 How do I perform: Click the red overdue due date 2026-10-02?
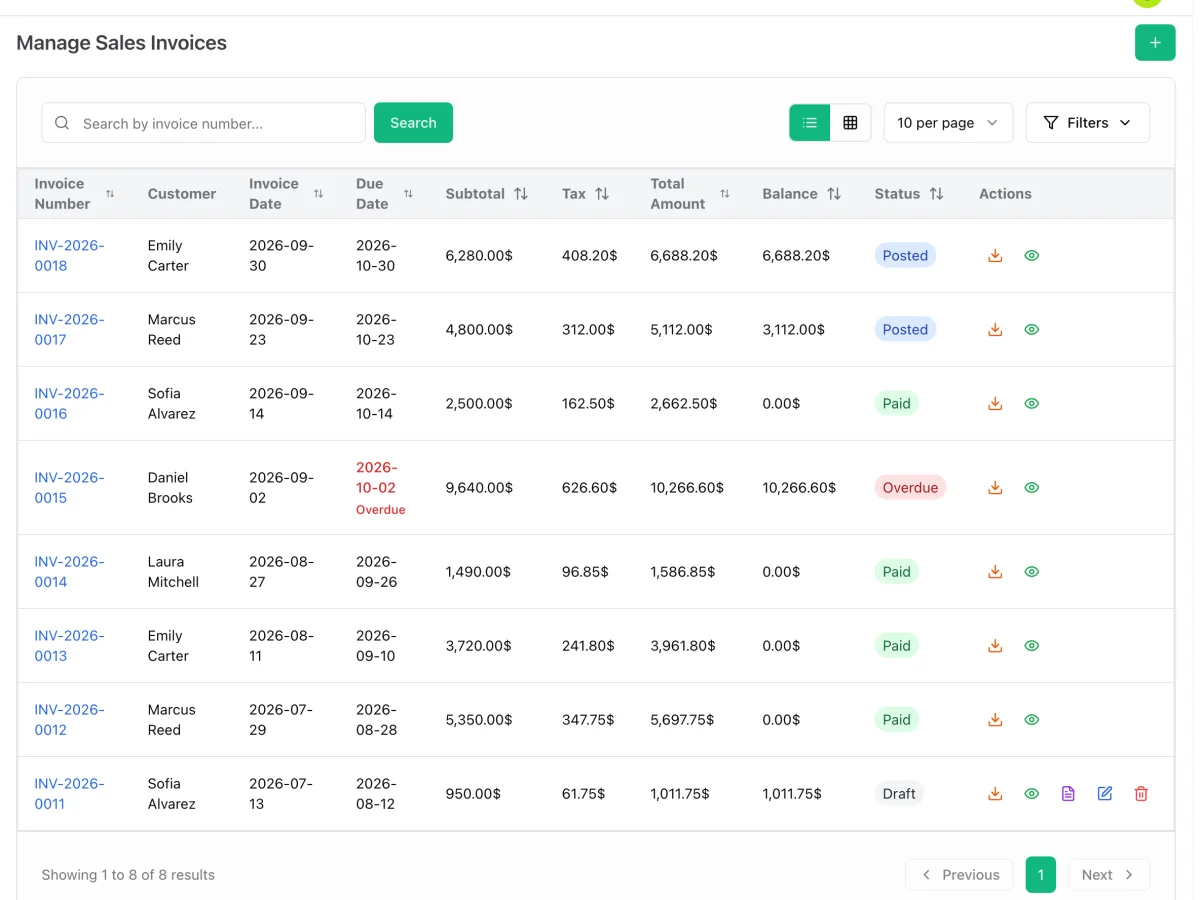pos(376,478)
